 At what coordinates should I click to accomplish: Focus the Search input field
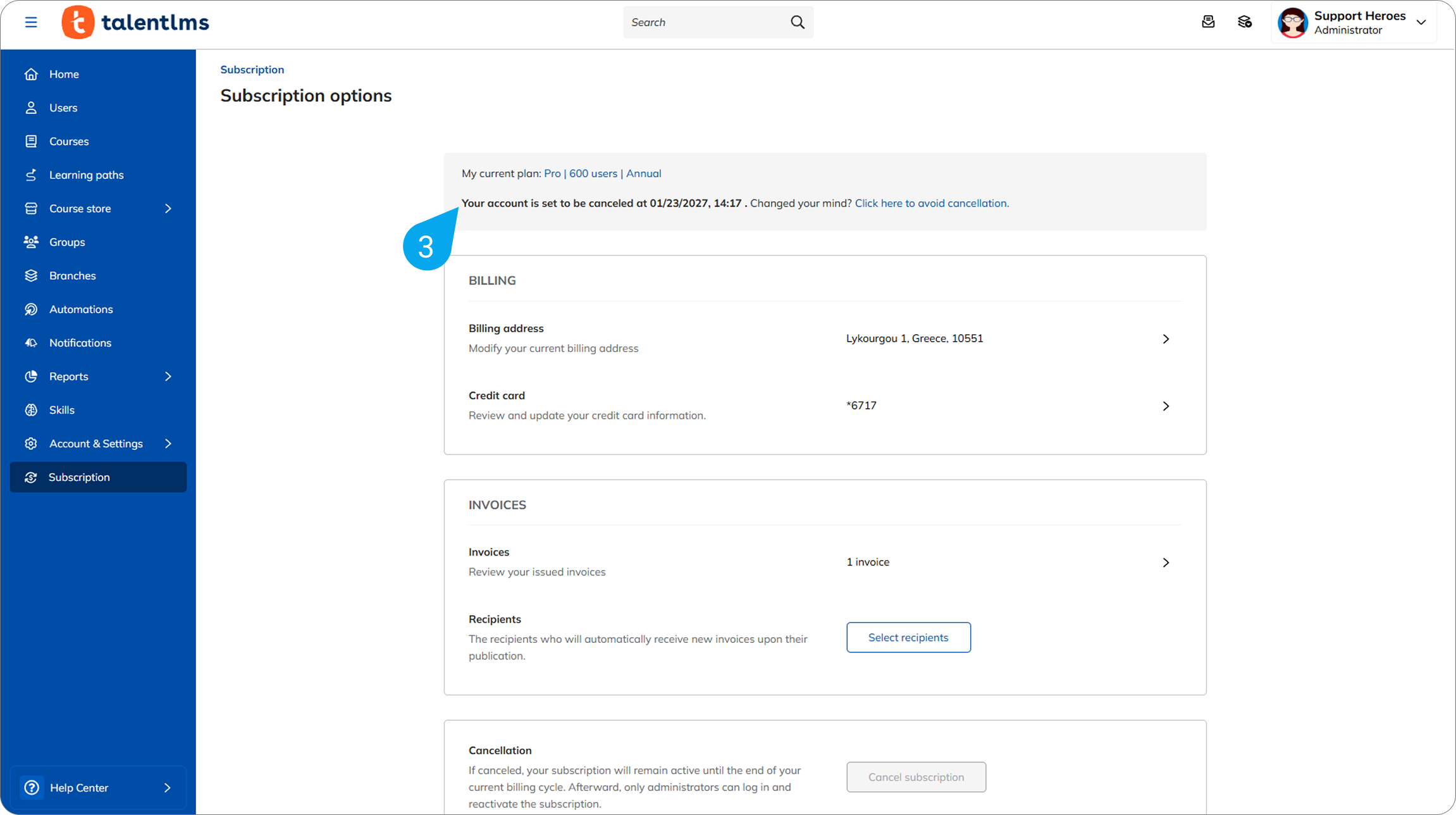pyautogui.click(x=705, y=22)
